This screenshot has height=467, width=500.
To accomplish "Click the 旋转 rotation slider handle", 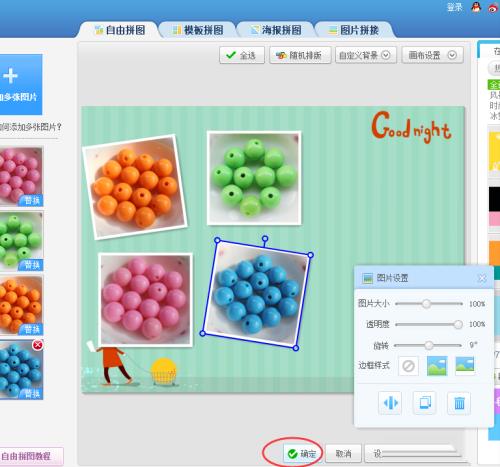I will 429,345.
